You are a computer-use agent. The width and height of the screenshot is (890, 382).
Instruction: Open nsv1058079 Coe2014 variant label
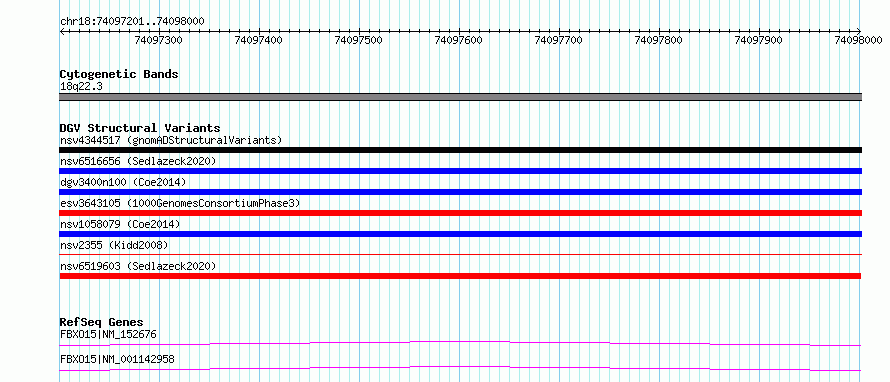(120, 224)
